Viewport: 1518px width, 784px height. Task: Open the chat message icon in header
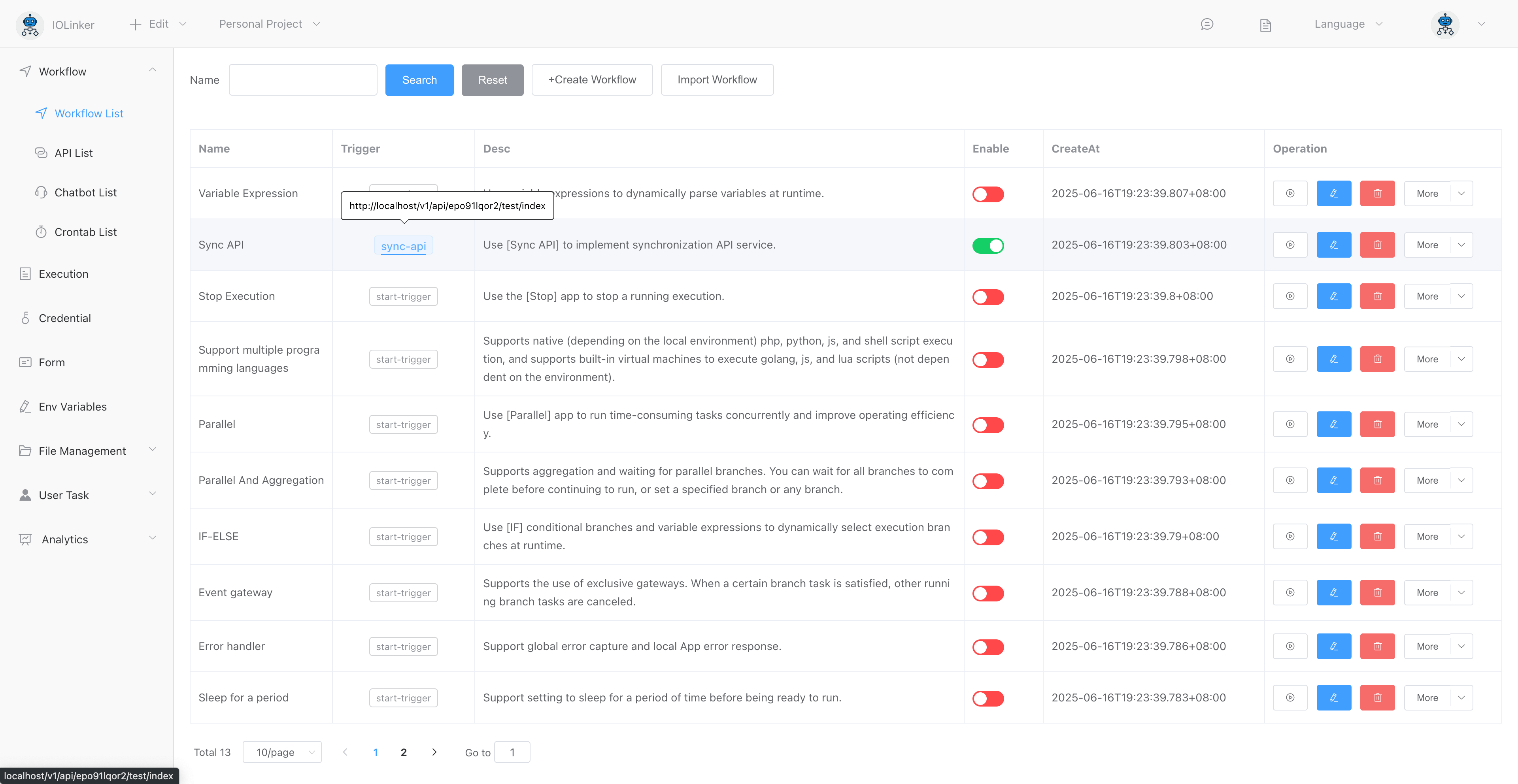(x=1207, y=24)
